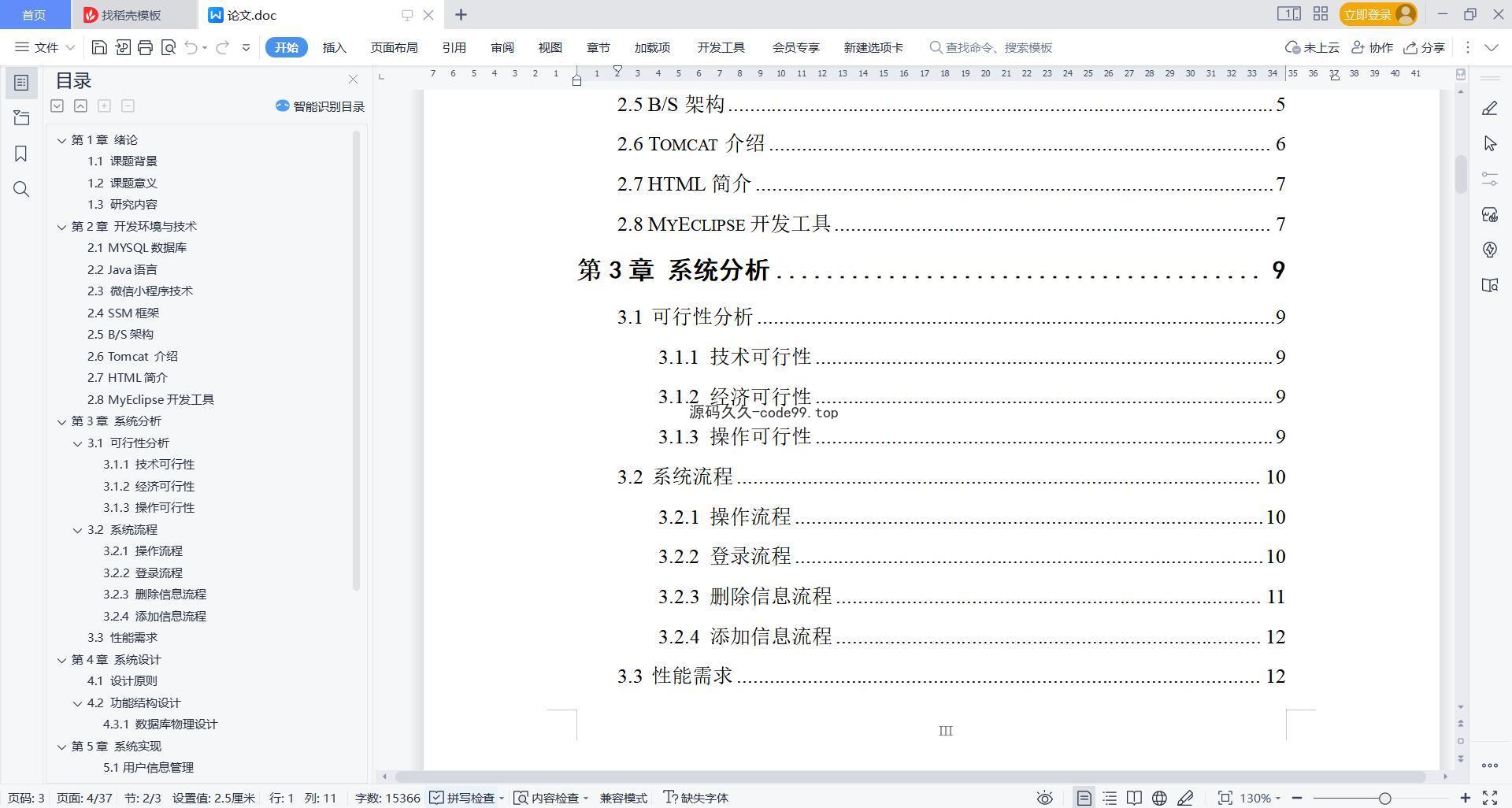Switch to web layout view icon
The image size is (1512, 808).
1159,798
